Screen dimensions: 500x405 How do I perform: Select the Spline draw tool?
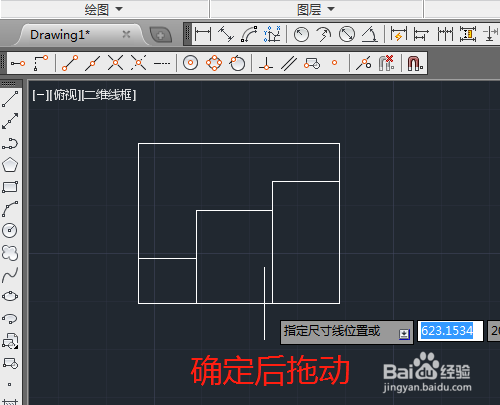pos(10,275)
